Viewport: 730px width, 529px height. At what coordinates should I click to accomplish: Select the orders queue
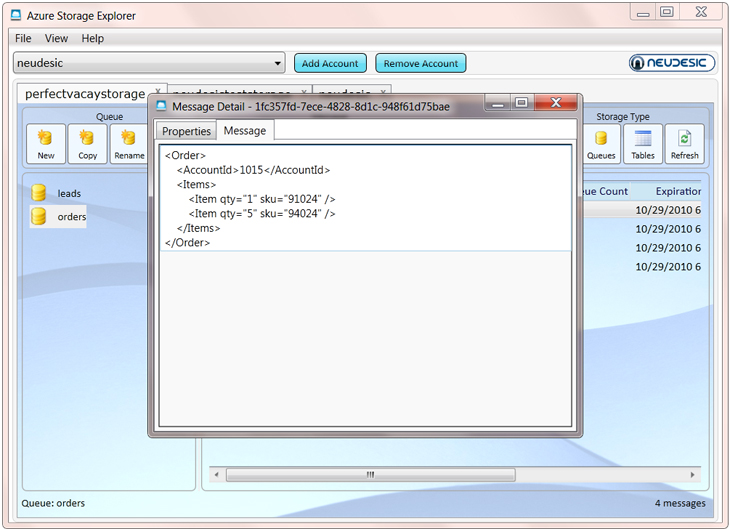coord(58,216)
